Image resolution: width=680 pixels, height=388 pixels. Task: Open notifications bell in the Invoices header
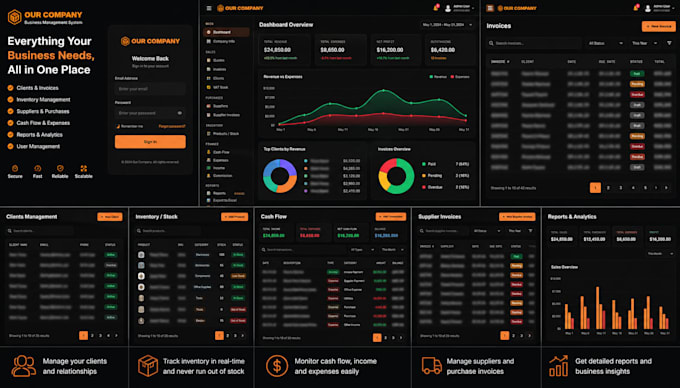pyautogui.click(x=636, y=8)
